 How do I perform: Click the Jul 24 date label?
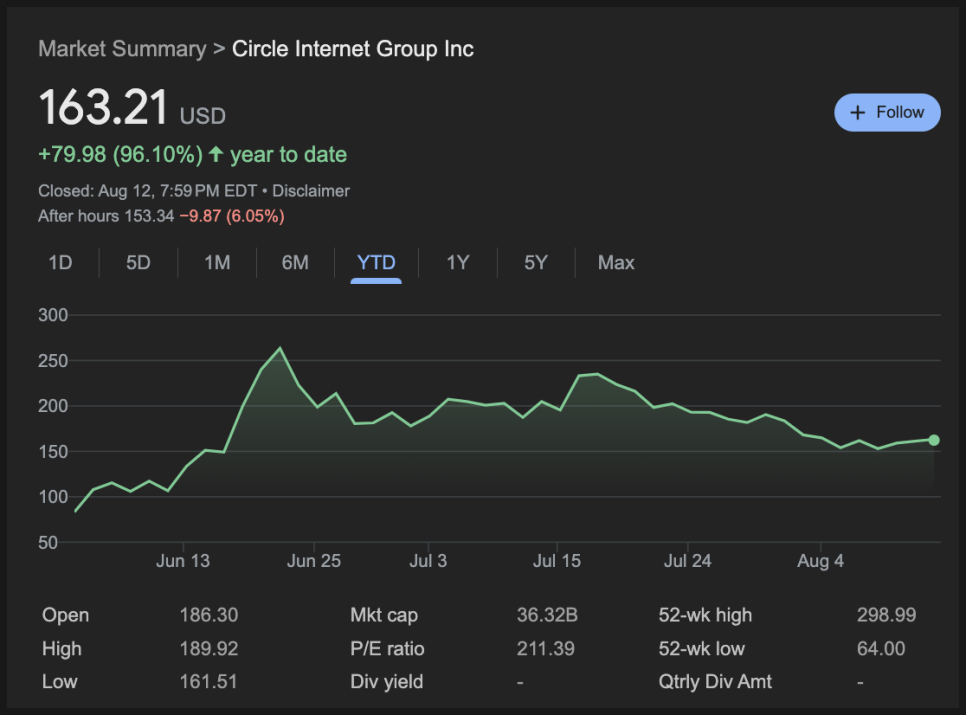point(688,561)
